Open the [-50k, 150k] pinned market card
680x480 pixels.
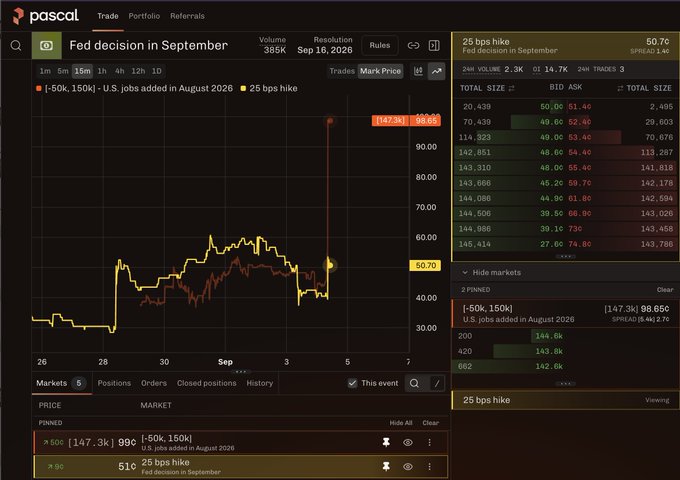pos(566,313)
